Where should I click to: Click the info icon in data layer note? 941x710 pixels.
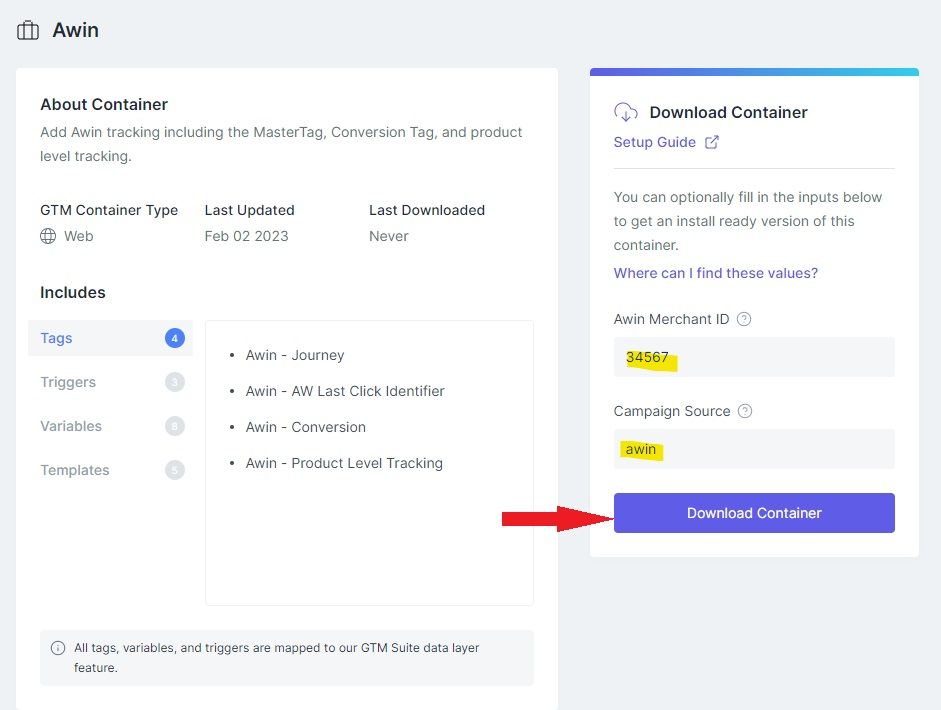coord(58,648)
